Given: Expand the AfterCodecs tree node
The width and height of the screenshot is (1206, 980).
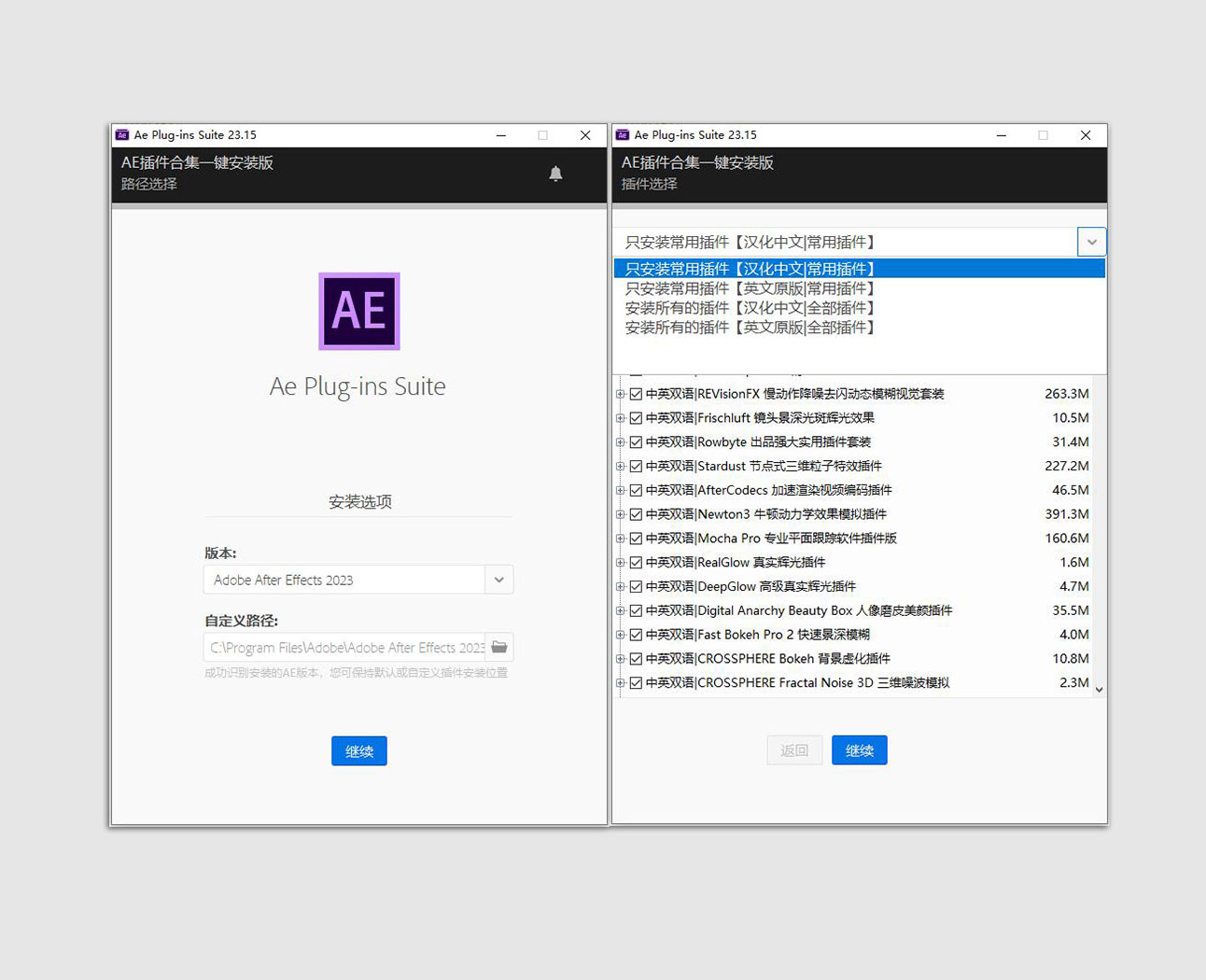Looking at the screenshot, I should [x=620, y=490].
